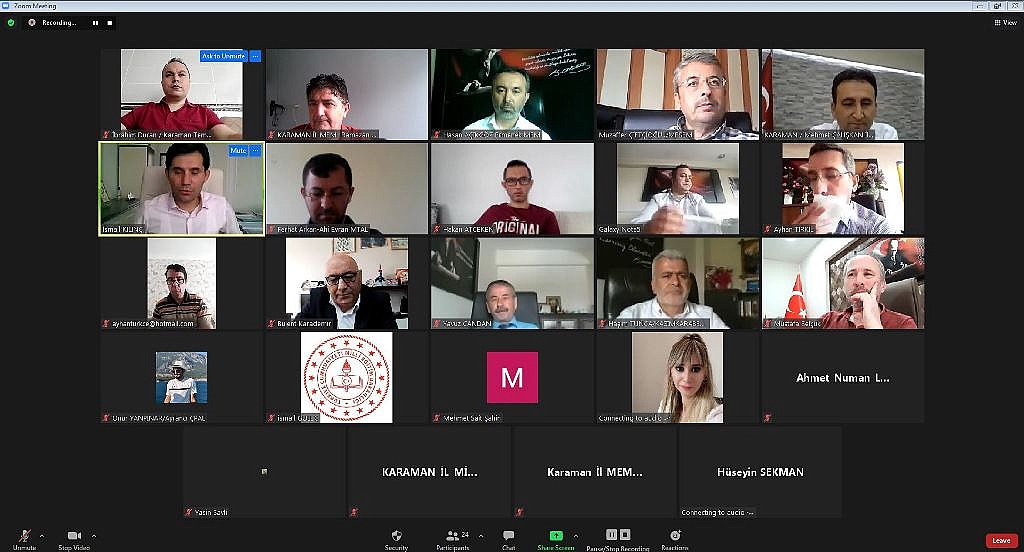Open the Chat bubble icon
Screen dimensions: 1024x552
tap(508, 536)
